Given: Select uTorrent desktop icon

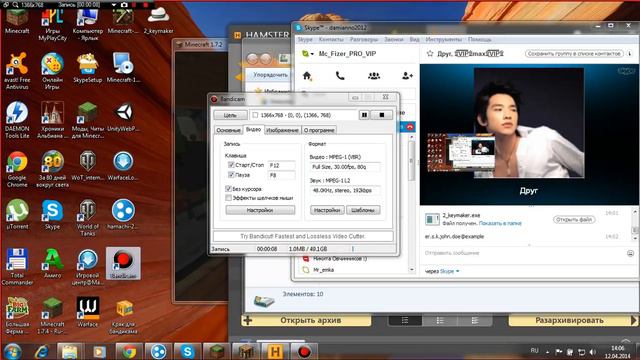Looking at the screenshot, I should pos(17,214).
